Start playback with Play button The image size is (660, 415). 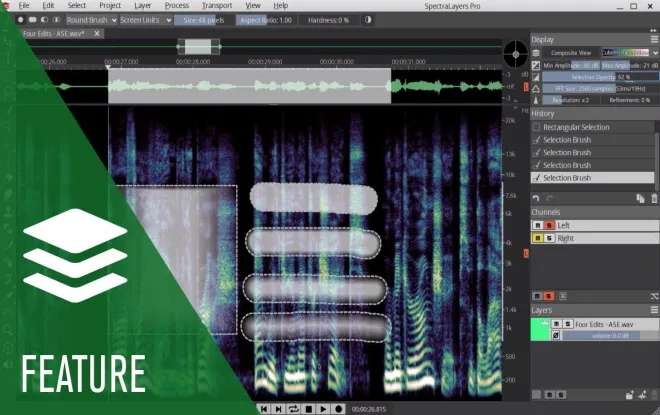click(x=323, y=409)
